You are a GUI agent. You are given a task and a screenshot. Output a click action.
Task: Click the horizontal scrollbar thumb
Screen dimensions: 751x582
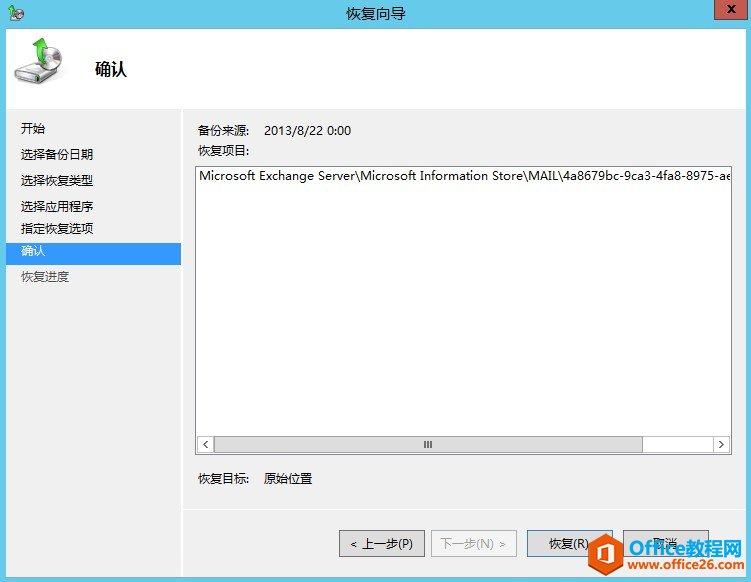coord(428,445)
